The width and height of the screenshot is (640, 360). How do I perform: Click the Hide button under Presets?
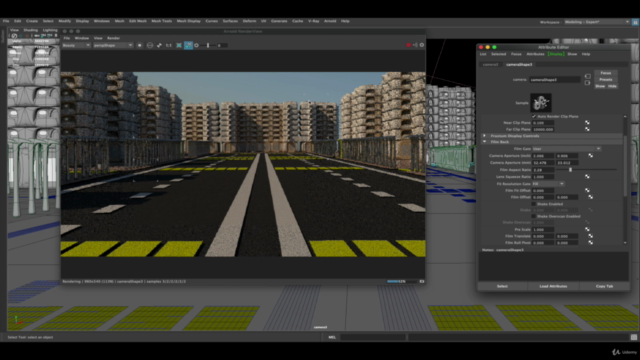pyautogui.click(x=612, y=86)
